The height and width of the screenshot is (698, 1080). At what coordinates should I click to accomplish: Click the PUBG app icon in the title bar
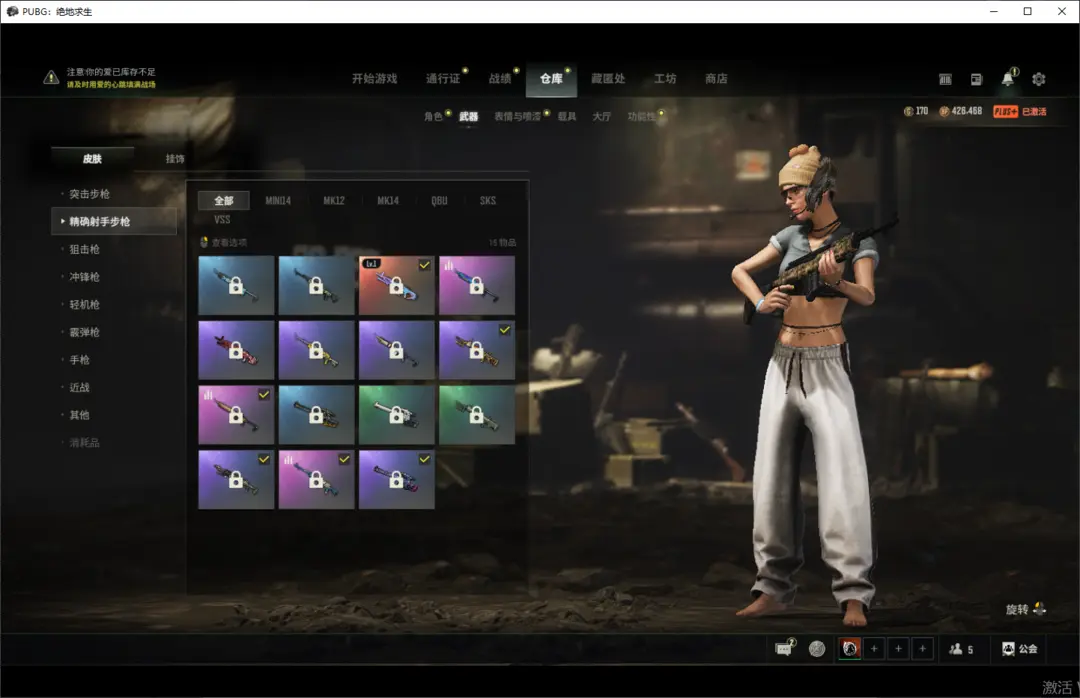coord(12,12)
